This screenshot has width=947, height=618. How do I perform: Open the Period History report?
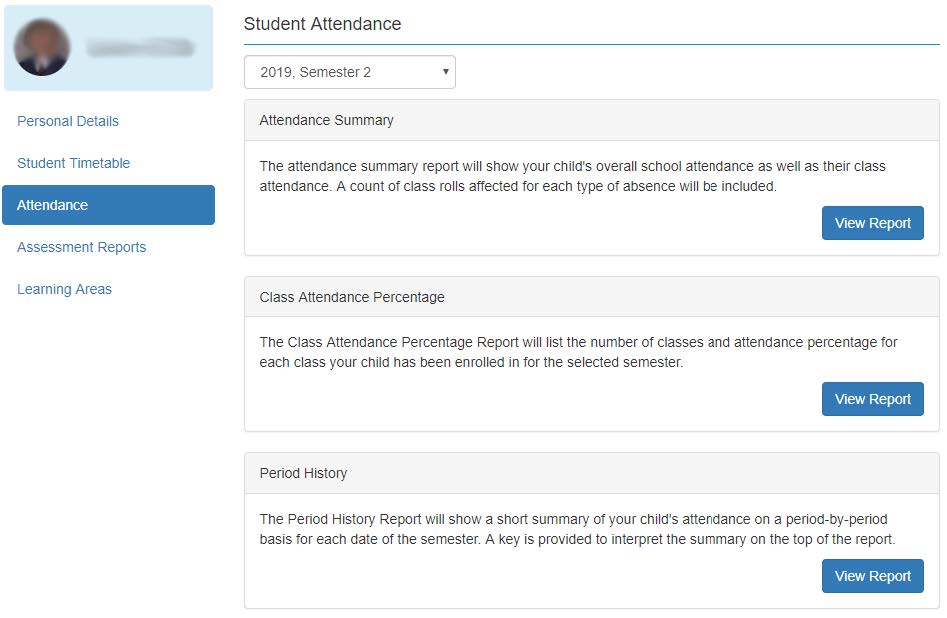click(x=872, y=576)
